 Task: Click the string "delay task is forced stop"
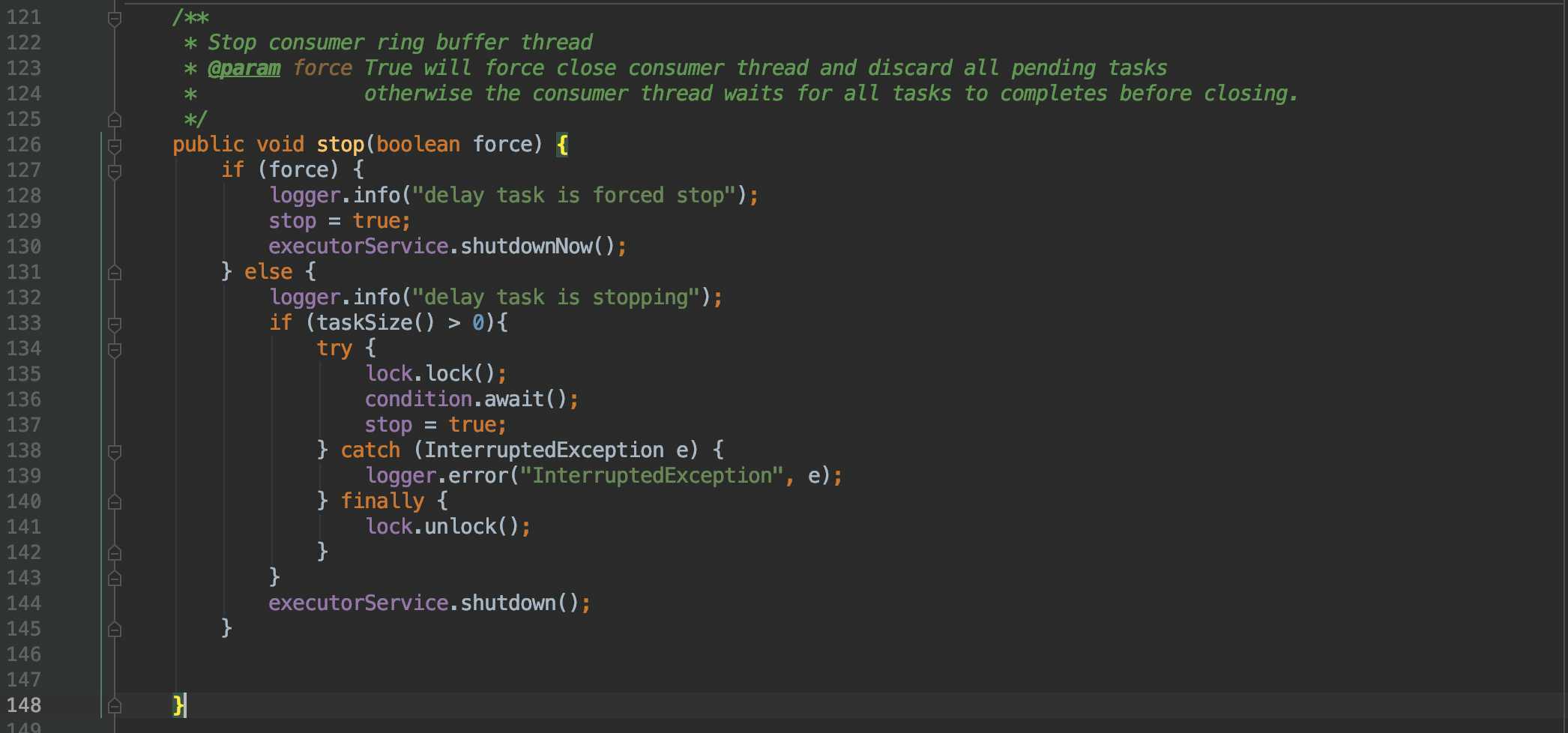(574, 196)
